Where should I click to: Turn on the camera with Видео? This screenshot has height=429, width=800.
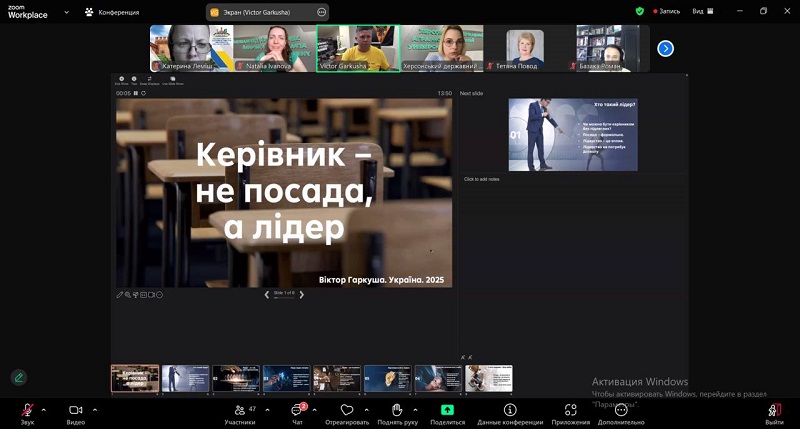pyautogui.click(x=76, y=410)
